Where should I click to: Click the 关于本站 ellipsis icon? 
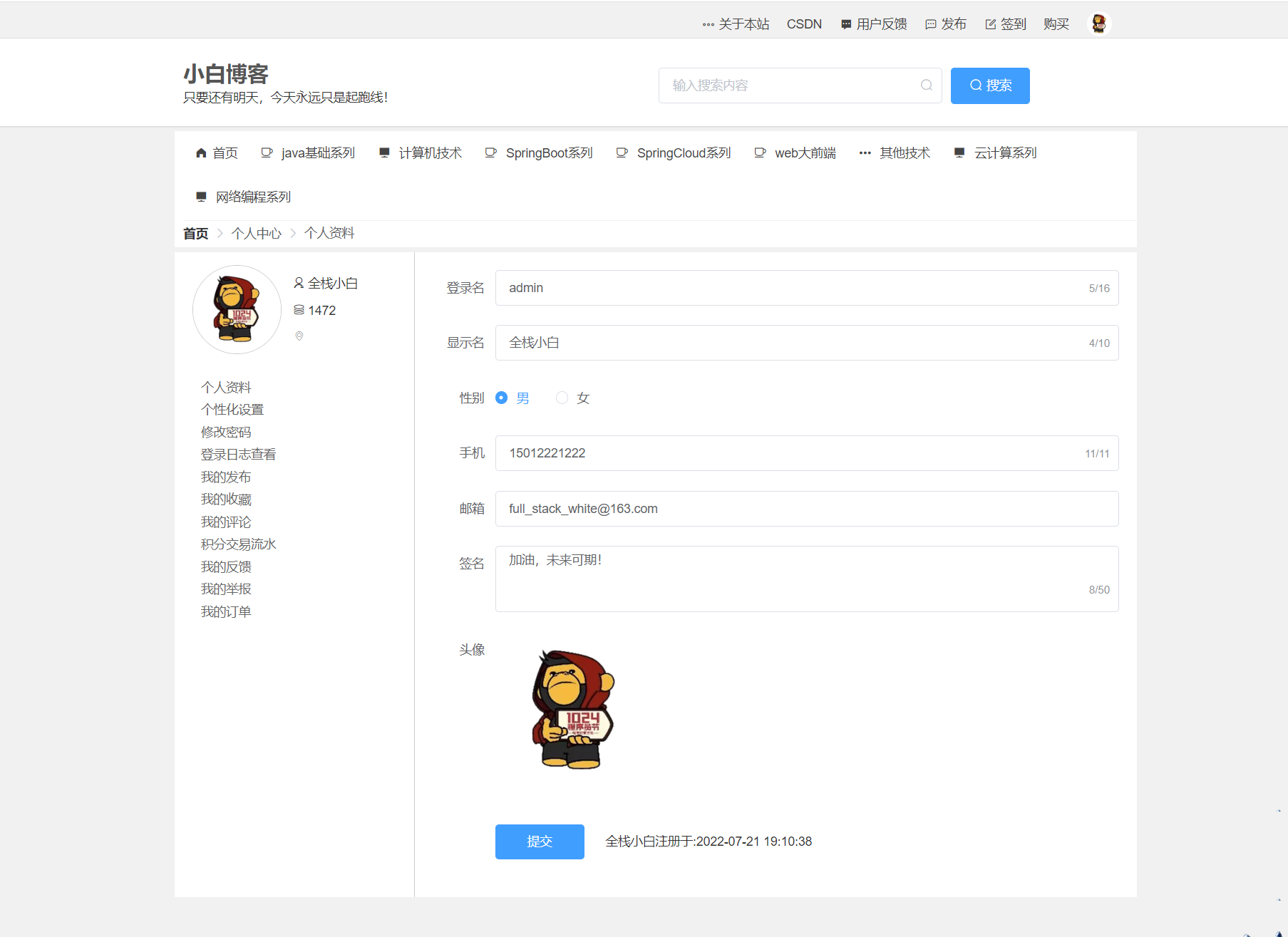(709, 24)
